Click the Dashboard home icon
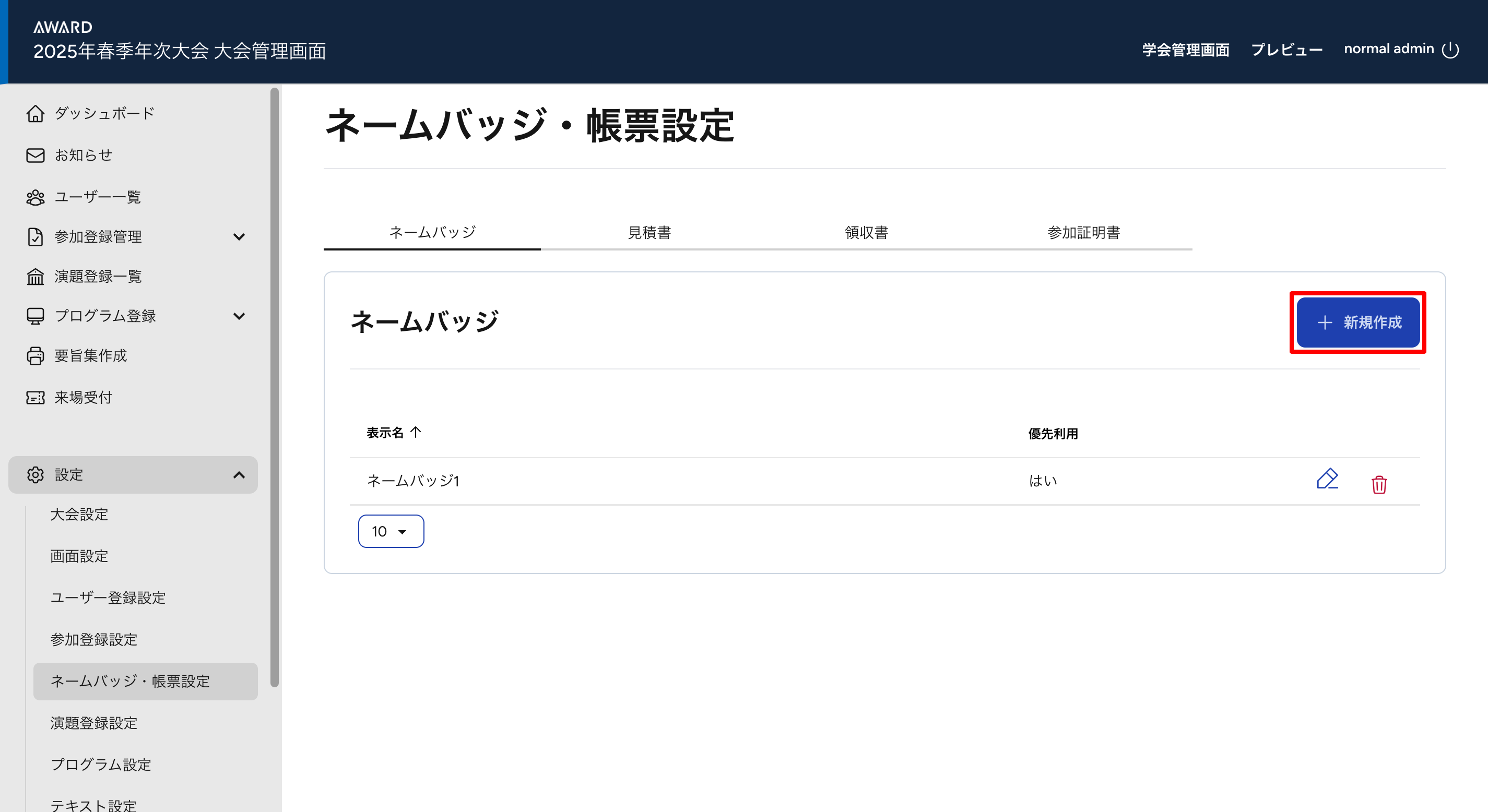Screen dimensions: 1488x812 point(35,113)
